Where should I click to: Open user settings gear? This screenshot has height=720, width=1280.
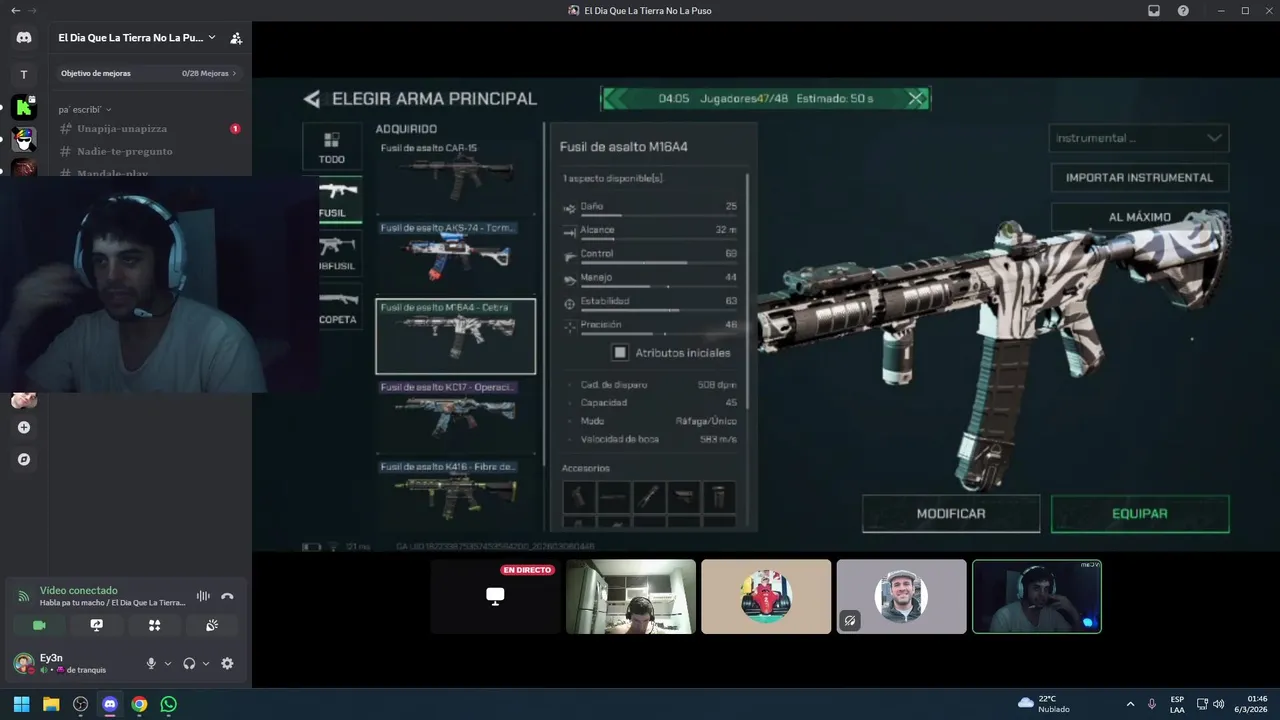click(227, 663)
